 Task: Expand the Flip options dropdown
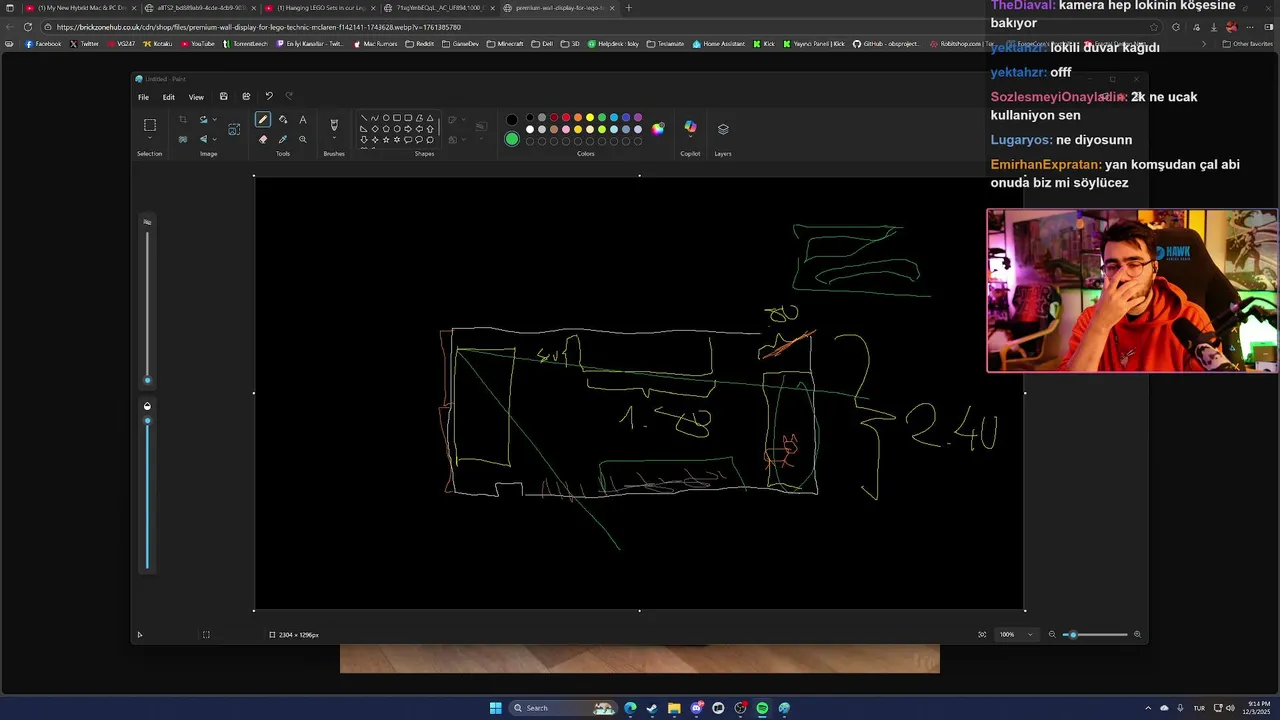pyautogui.click(x=214, y=139)
